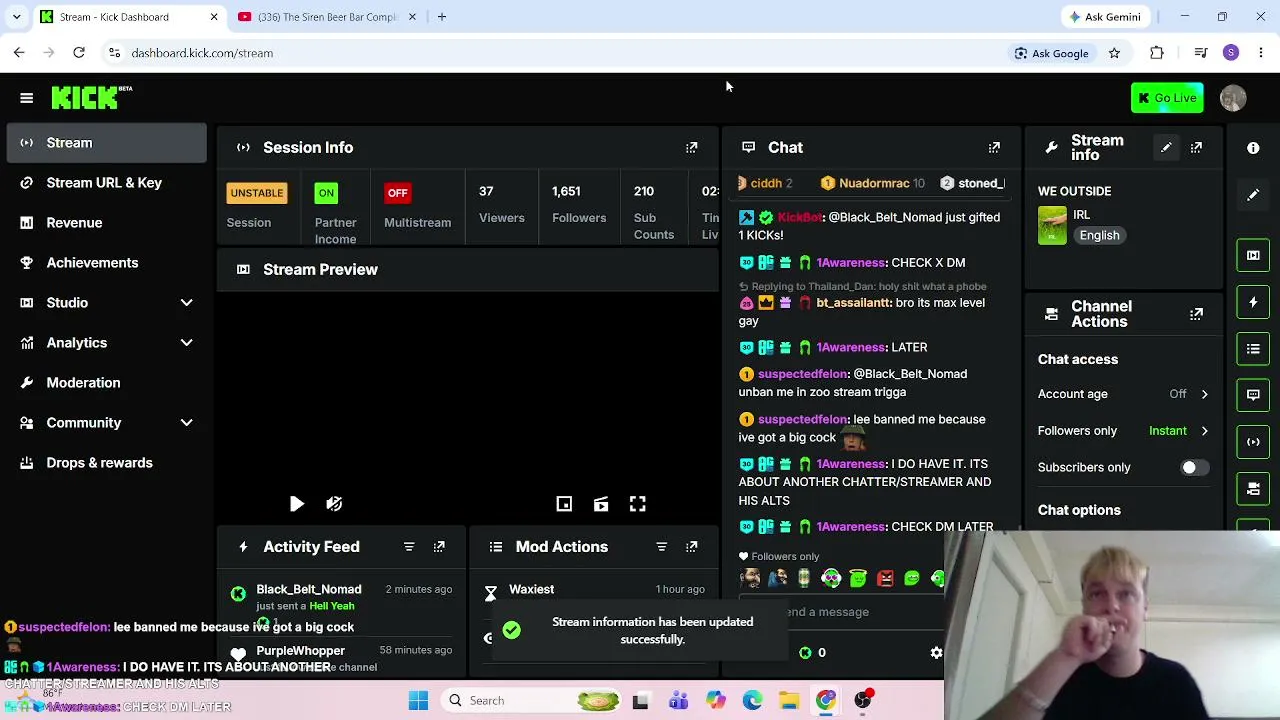Image resolution: width=1280 pixels, height=720 pixels.
Task: Pop out the Chat panel
Action: tap(994, 148)
